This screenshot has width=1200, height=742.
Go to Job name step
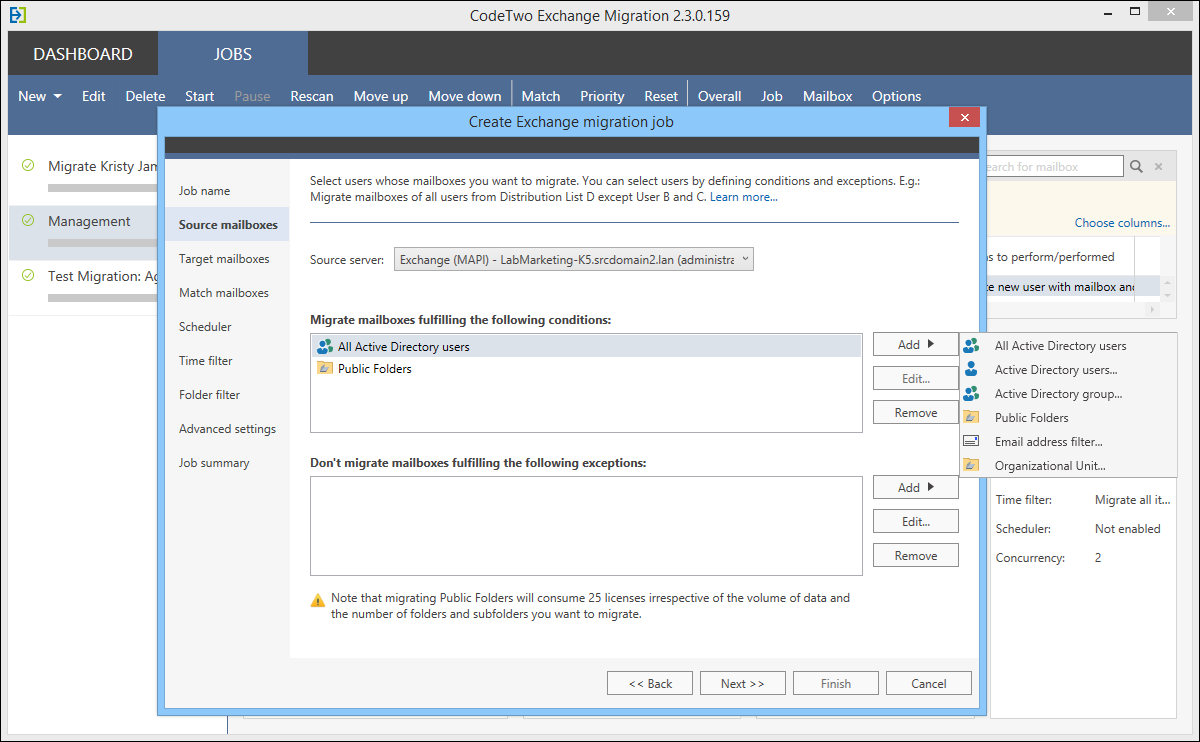point(204,190)
